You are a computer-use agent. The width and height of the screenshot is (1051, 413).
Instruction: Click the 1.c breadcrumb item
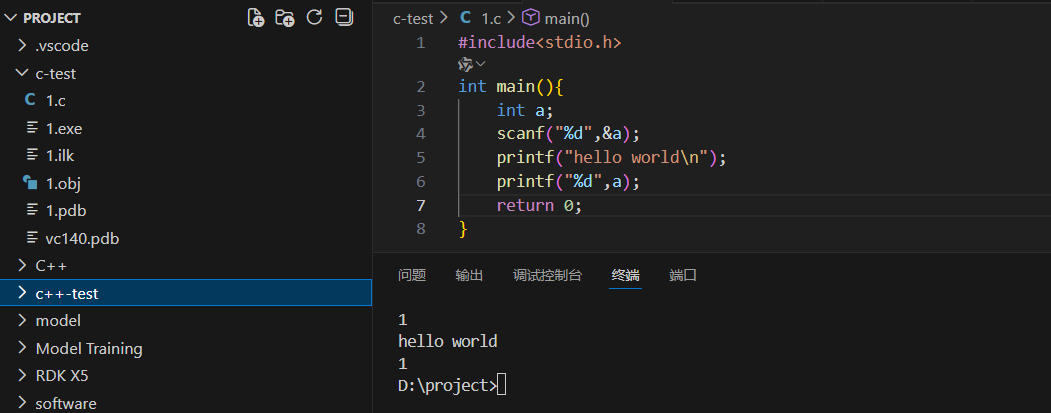pyautogui.click(x=490, y=17)
